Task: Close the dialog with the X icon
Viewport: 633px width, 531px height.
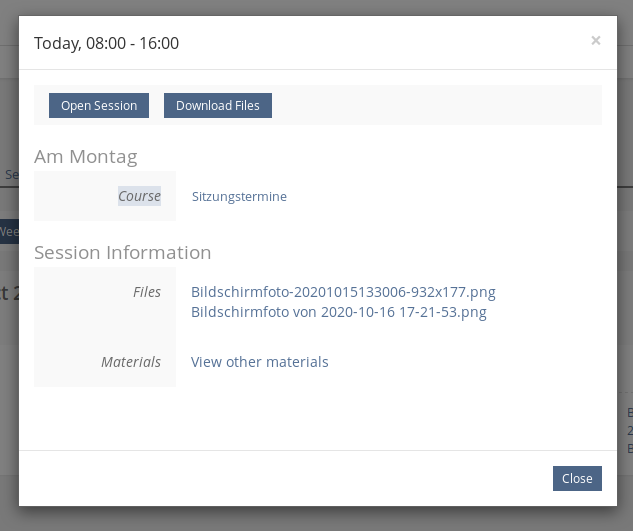Action: point(596,41)
